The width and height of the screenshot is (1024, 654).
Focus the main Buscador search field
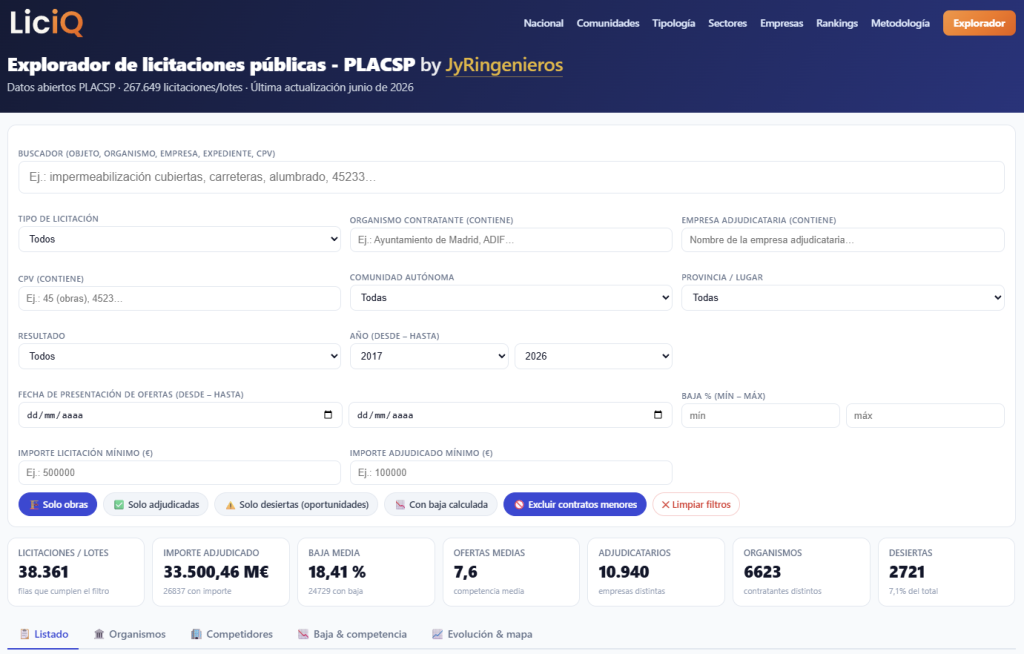tap(511, 177)
